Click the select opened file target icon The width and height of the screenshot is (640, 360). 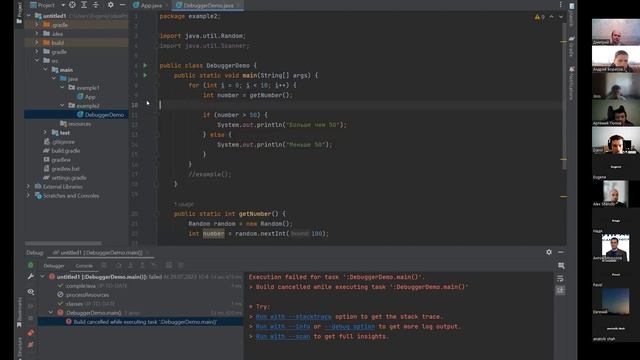click(72, 5)
